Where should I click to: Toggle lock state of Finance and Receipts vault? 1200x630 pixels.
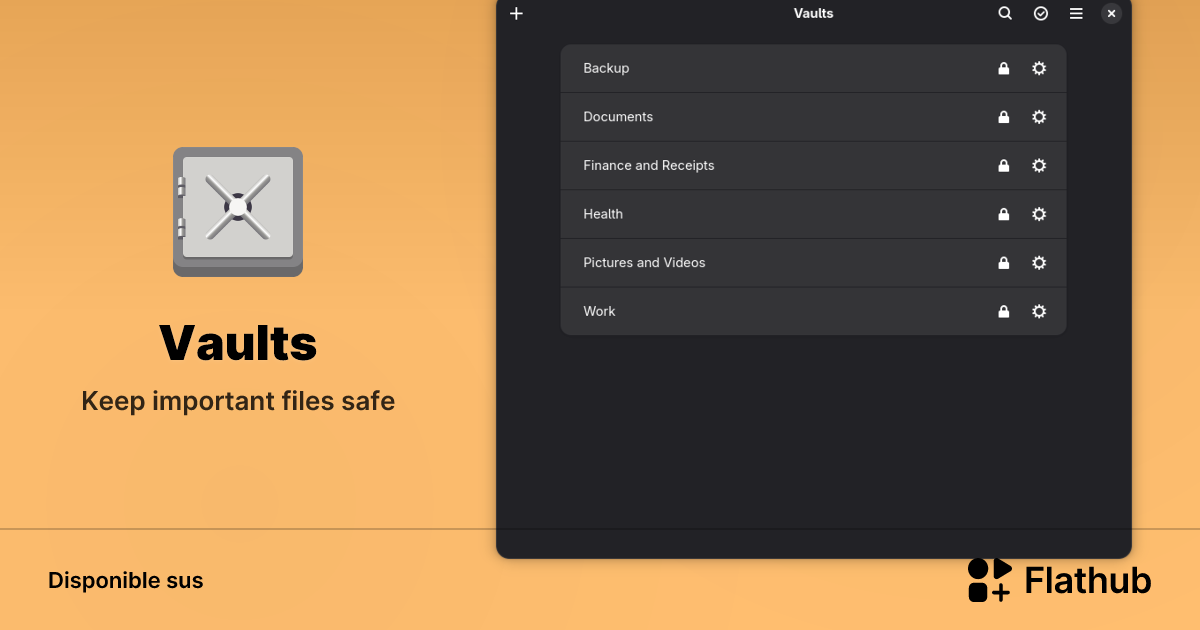tap(1003, 166)
